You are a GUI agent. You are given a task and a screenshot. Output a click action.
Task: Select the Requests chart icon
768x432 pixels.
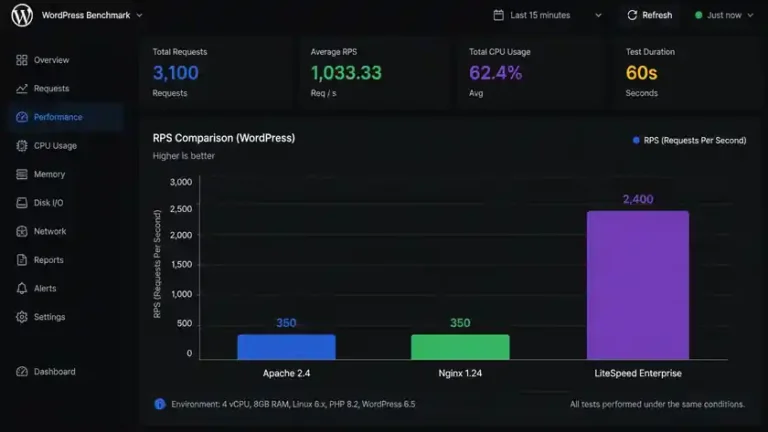pyautogui.click(x=22, y=89)
